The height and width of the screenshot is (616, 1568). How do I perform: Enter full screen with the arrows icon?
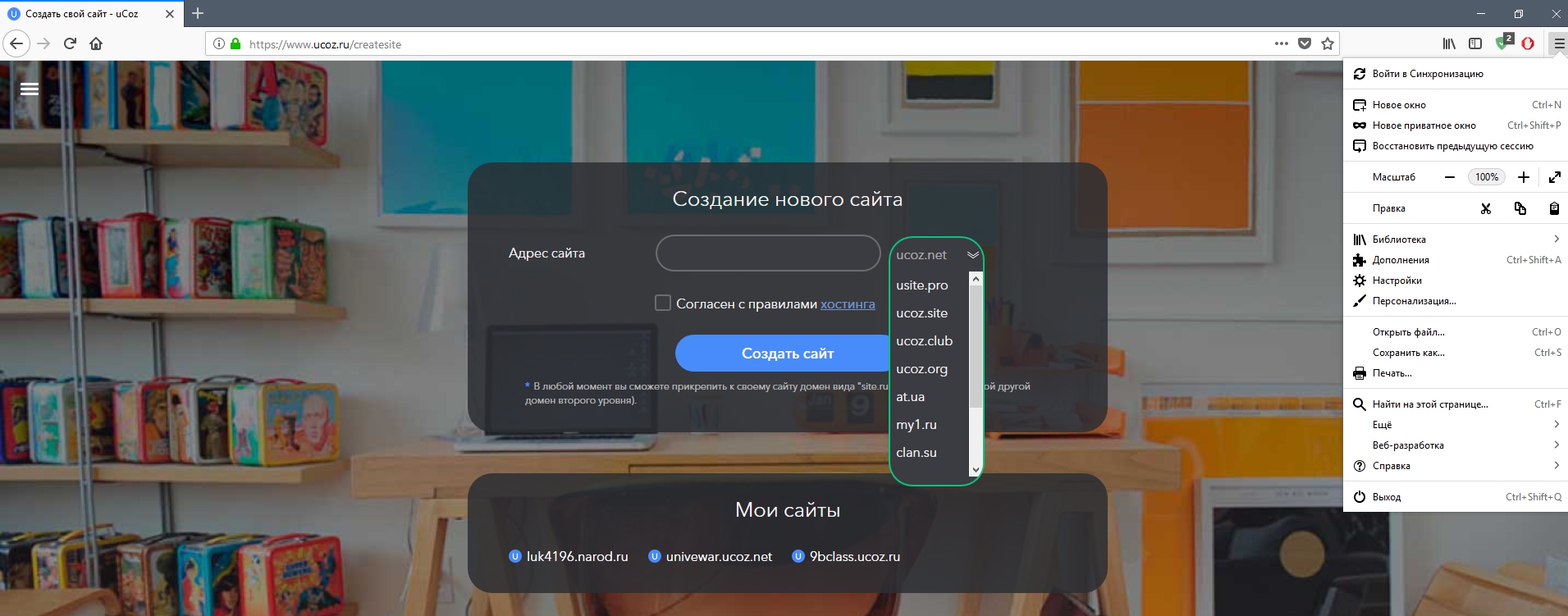click(x=1555, y=177)
